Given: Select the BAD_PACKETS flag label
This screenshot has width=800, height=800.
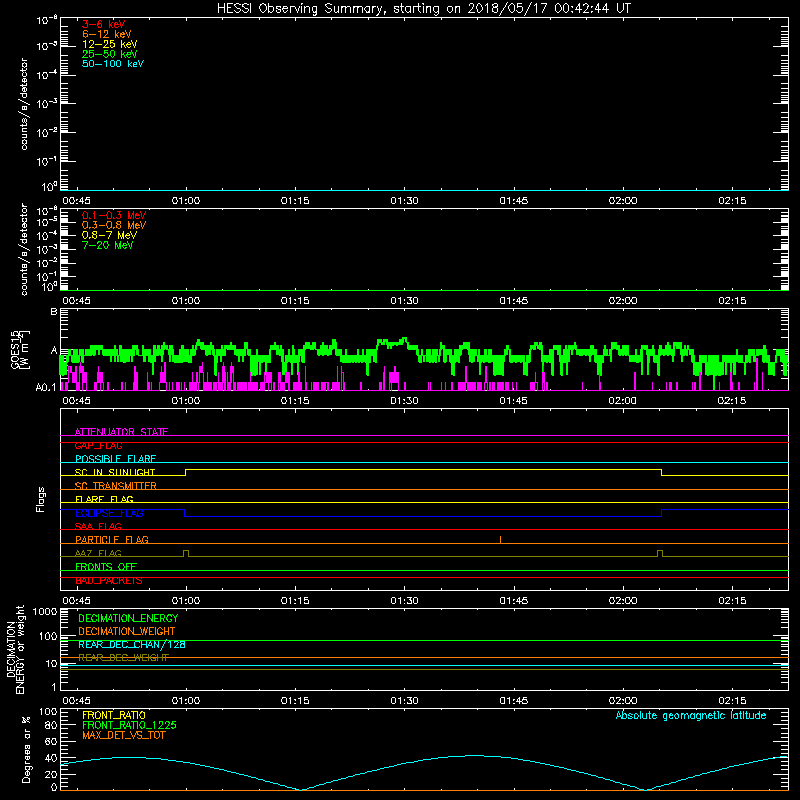Looking at the screenshot, I should (x=108, y=581).
